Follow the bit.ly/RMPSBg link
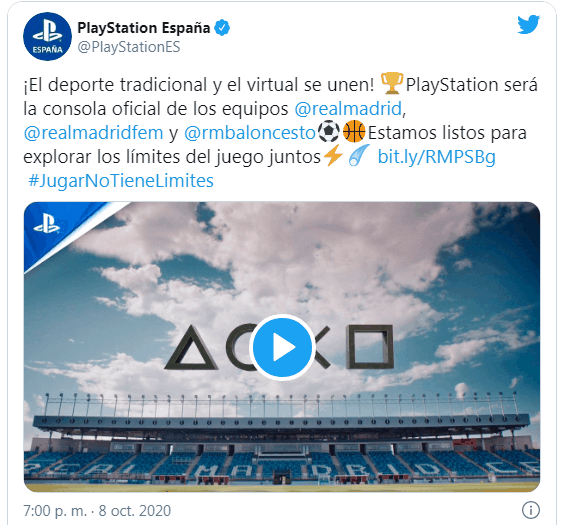Screen dimensions: 567x525 point(436,157)
